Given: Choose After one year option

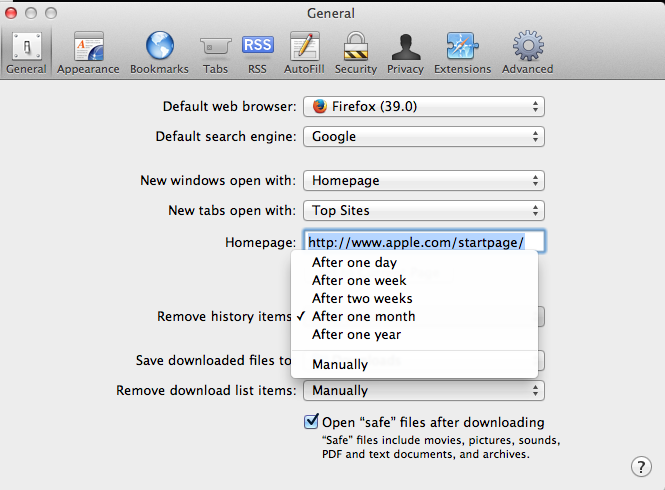Looking at the screenshot, I should tap(414, 334).
